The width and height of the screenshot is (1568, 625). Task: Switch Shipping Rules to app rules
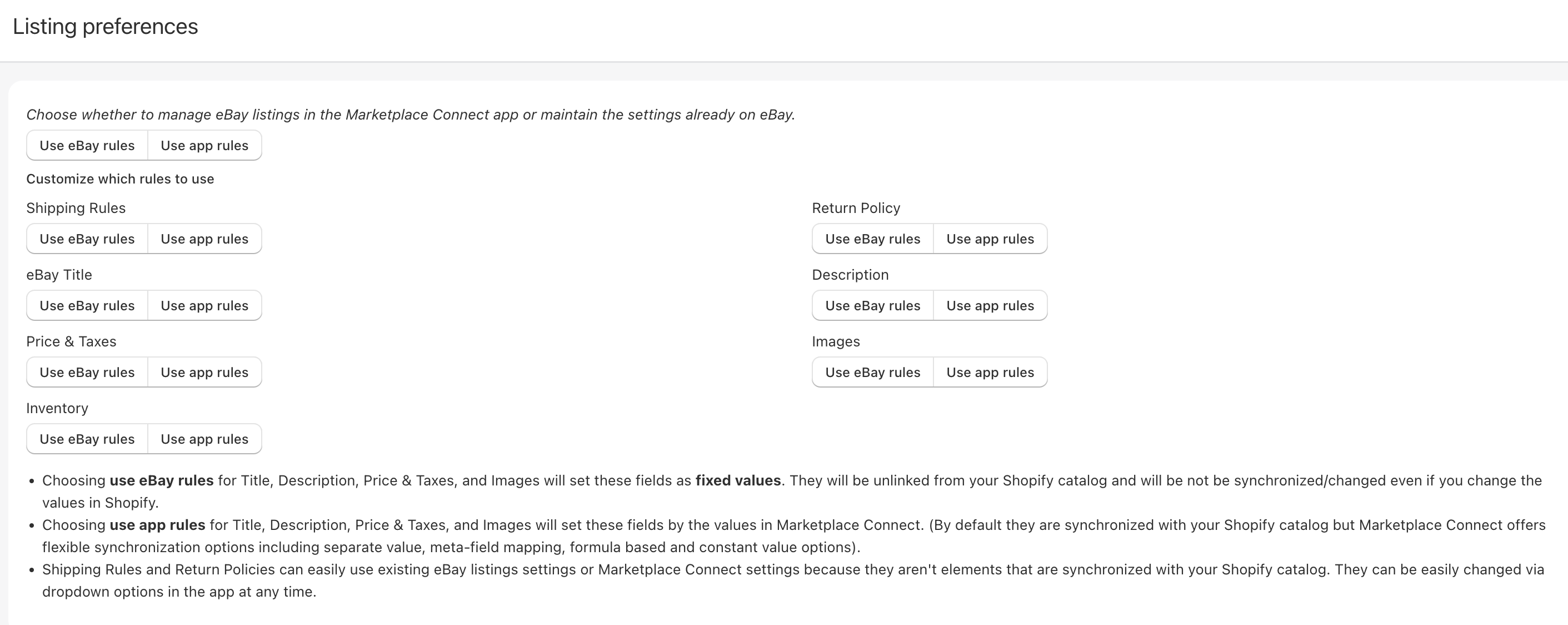tap(204, 238)
